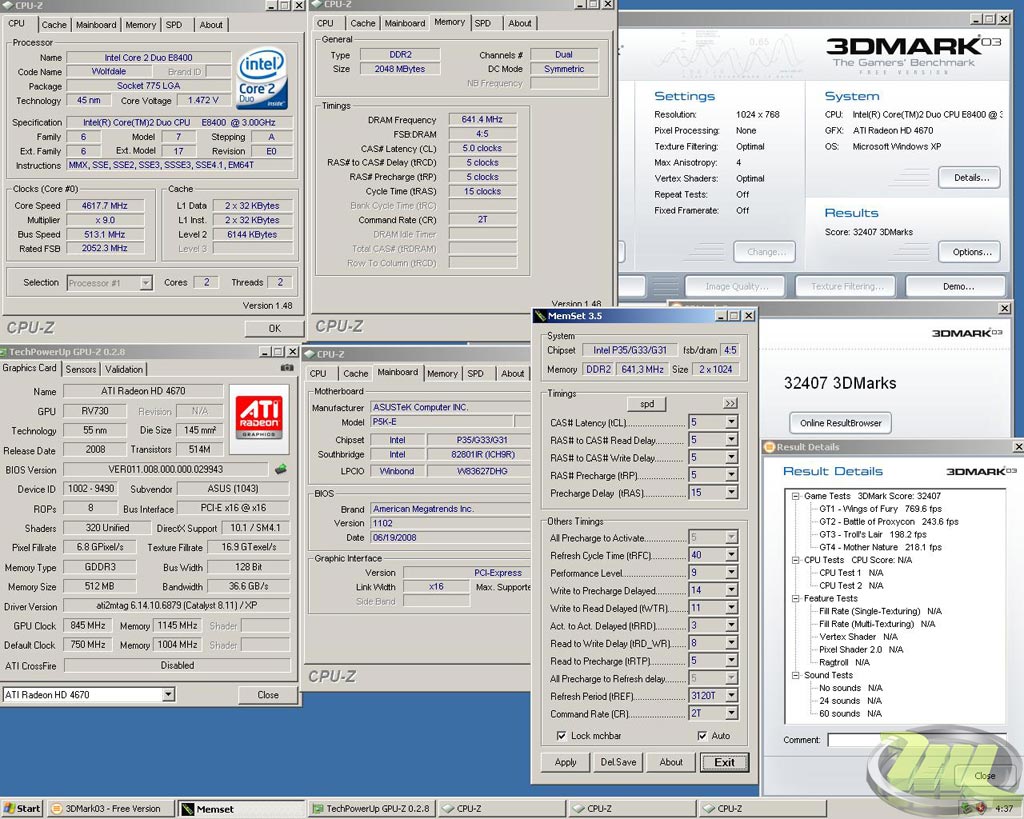
Task: Open the Command Rate (CR) dropdown in MemSet
Action: coord(731,713)
